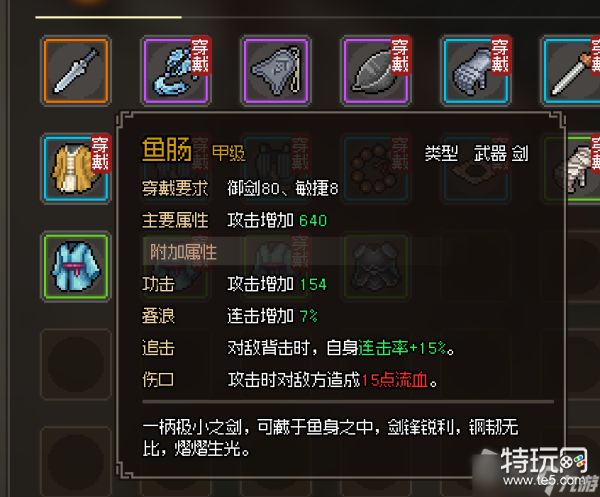Click the 穿戴 badge on helmet slot

pyautogui.click(x=399, y=55)
